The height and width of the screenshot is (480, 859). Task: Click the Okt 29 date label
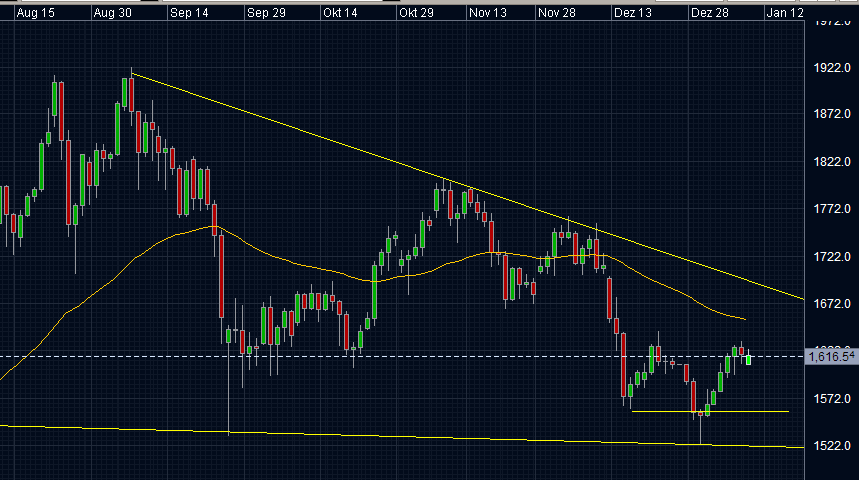click(x=416, y=13)
